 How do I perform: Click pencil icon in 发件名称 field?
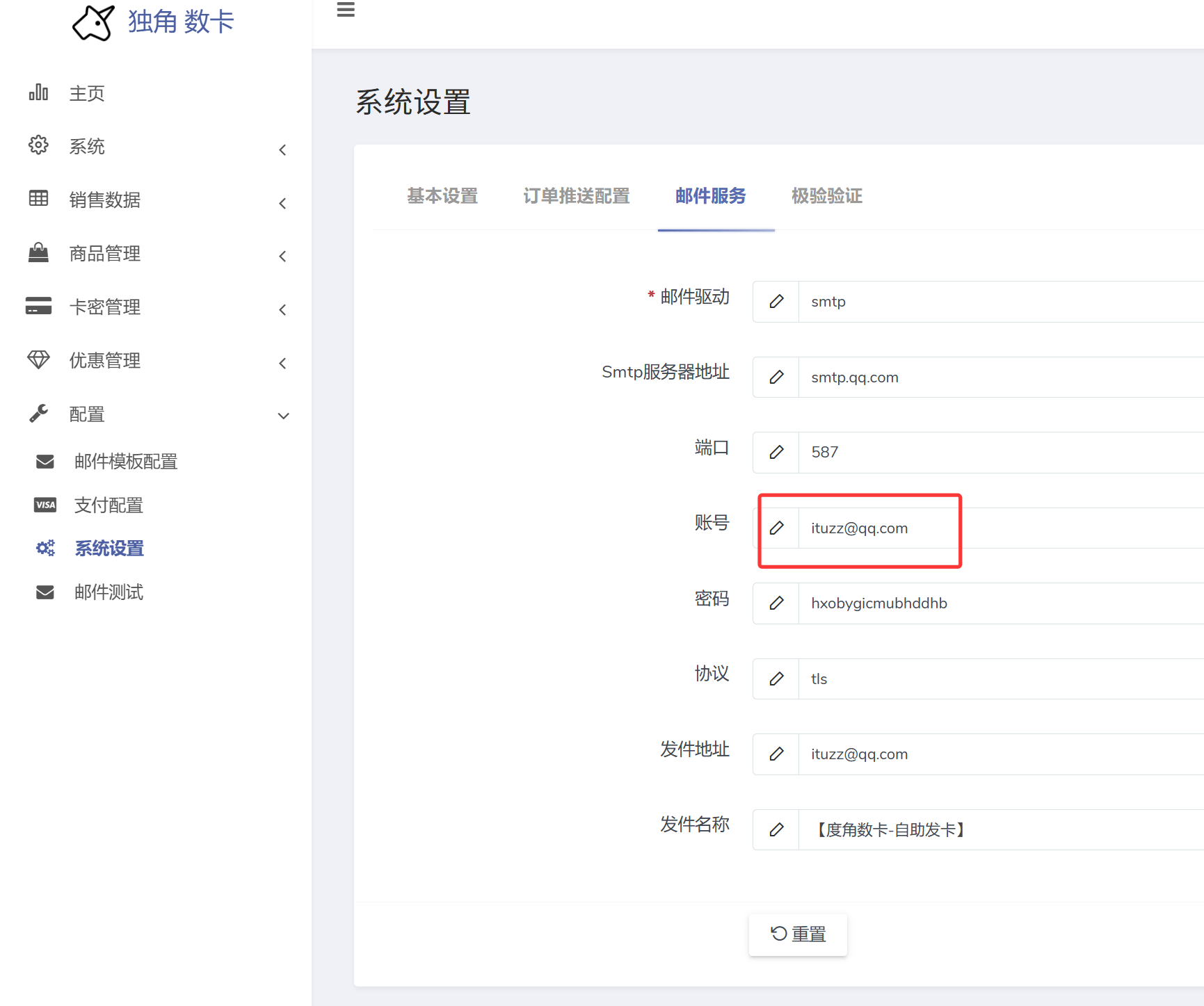point(776,830)
